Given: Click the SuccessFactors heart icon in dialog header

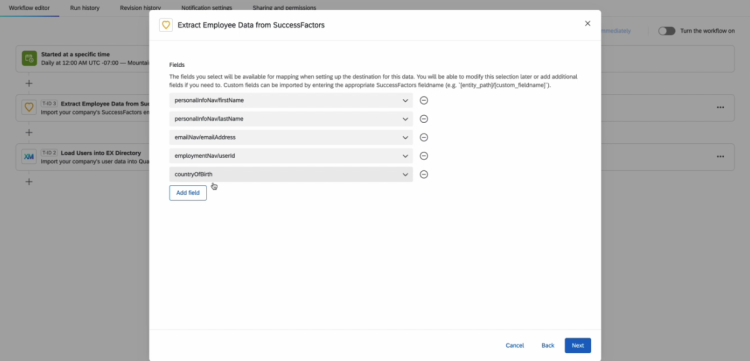Looking at the screenshot, I should 166,25.
